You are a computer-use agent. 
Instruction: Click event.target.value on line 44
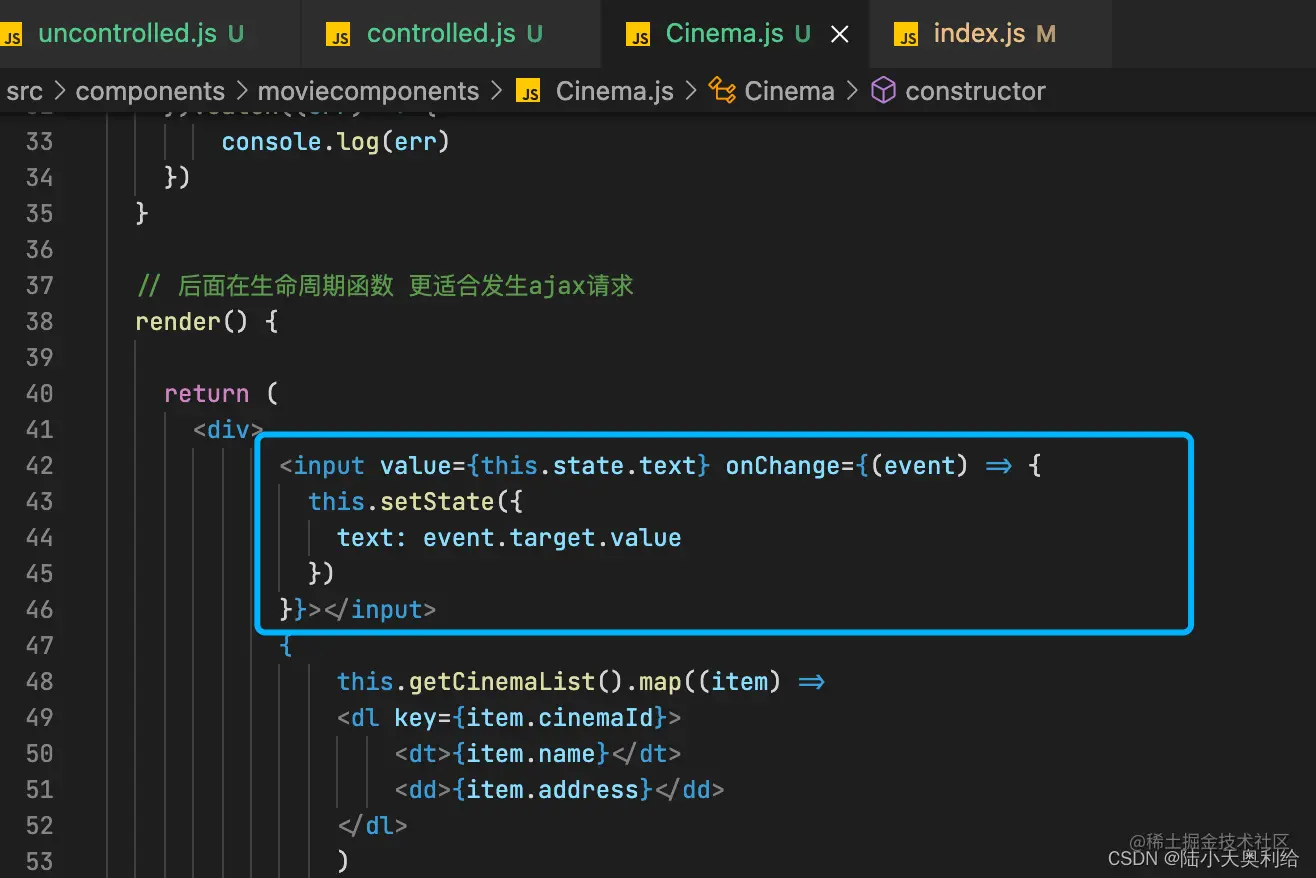[x=552, y=538]
